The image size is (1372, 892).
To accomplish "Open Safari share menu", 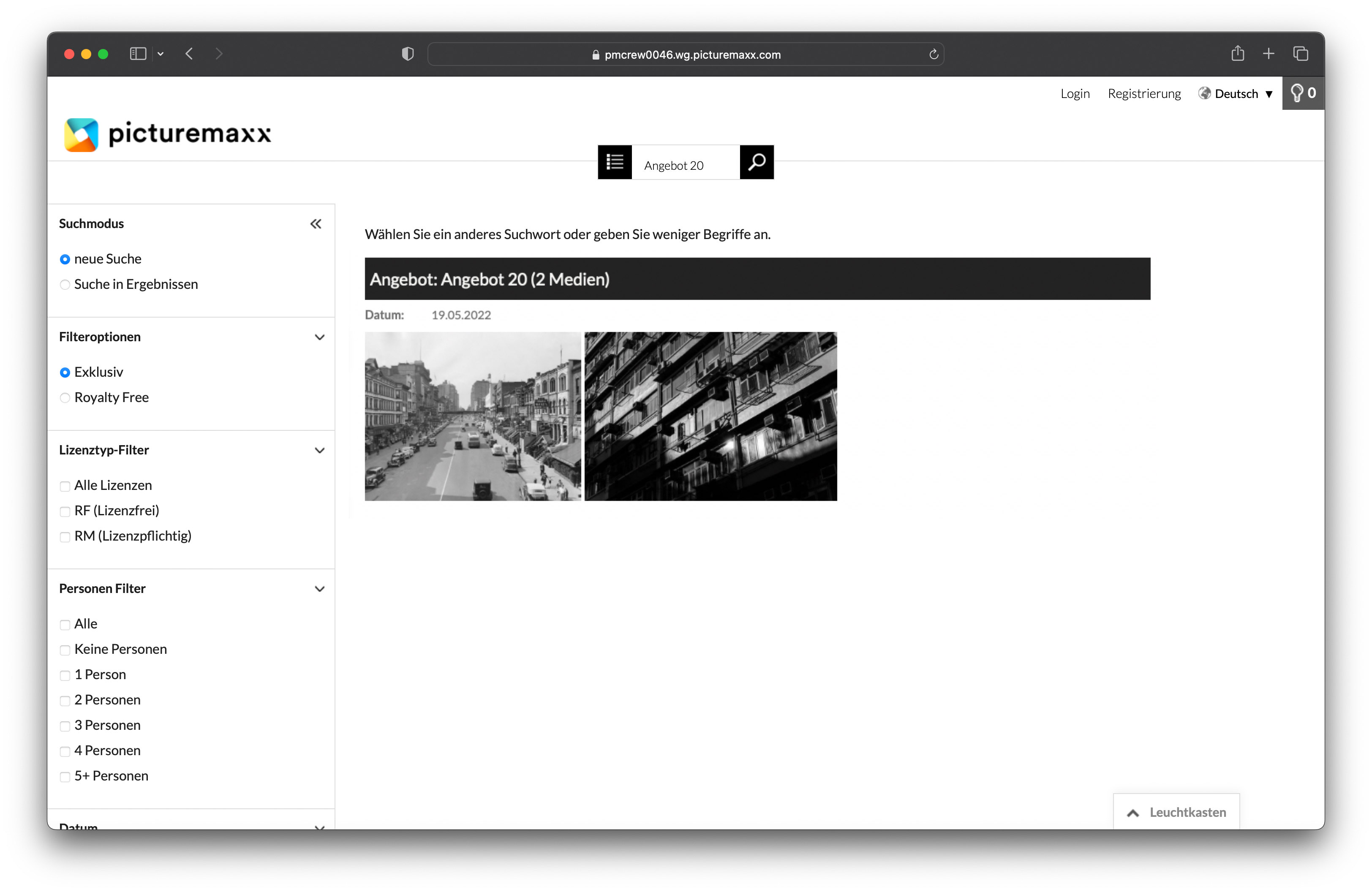I will 1237,53.
